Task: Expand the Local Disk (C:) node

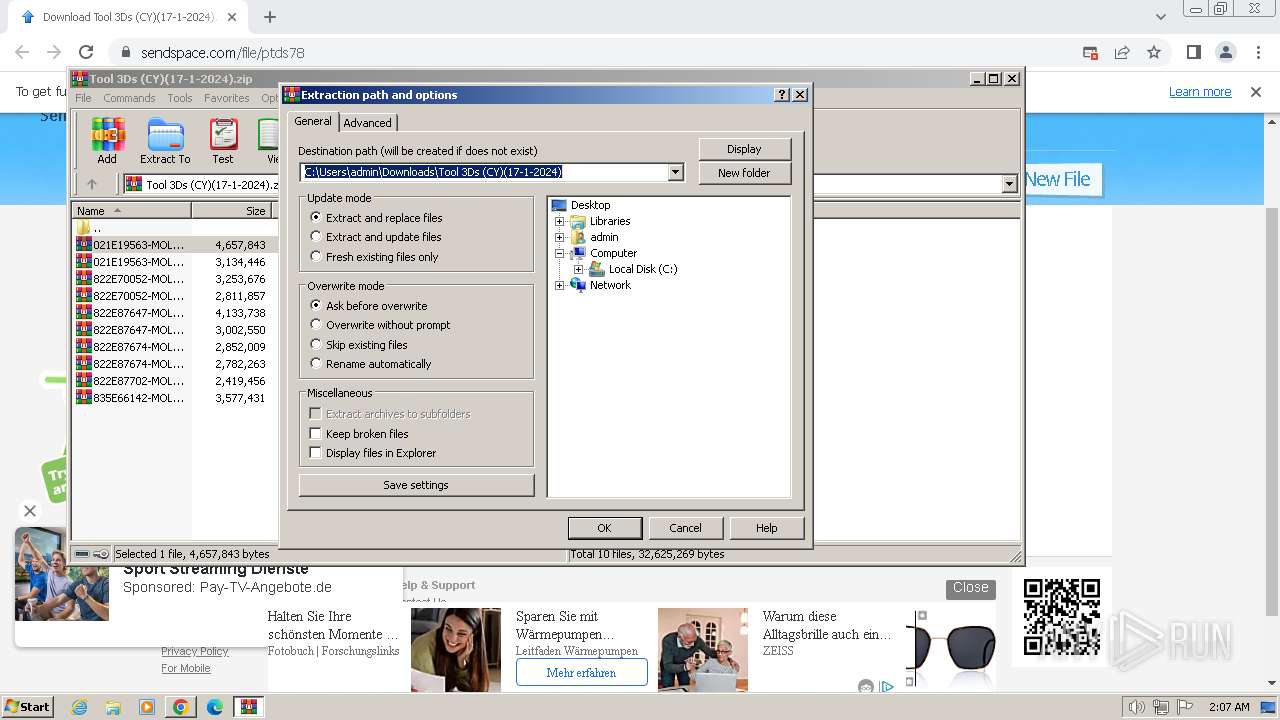Action: tap(578, 269)
